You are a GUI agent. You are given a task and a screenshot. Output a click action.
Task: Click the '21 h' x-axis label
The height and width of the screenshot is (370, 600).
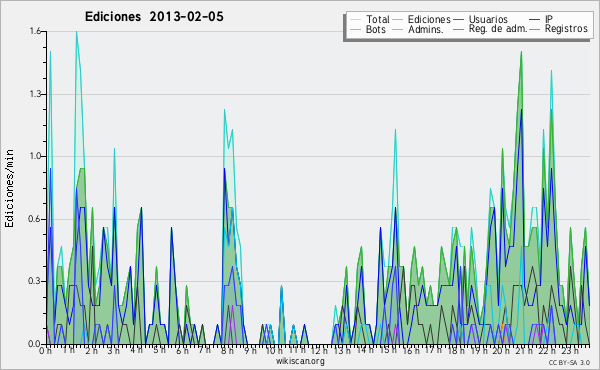[x=523, y=351]
